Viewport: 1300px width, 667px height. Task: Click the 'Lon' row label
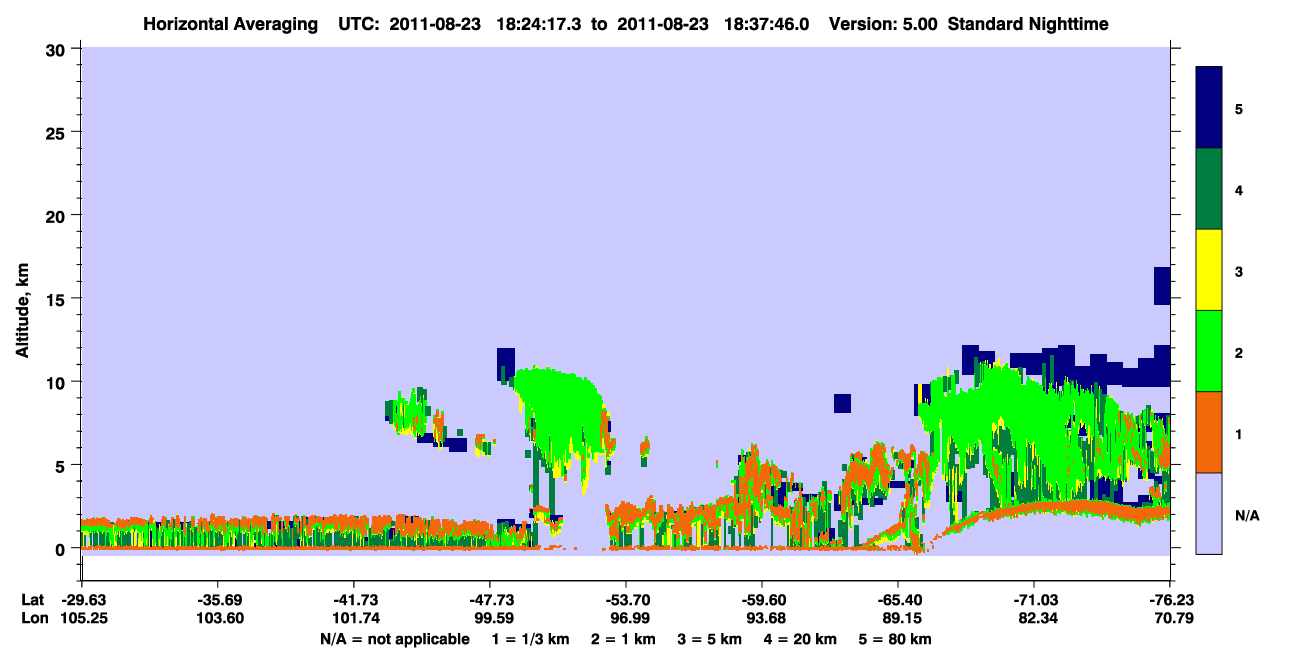point(33,619)
